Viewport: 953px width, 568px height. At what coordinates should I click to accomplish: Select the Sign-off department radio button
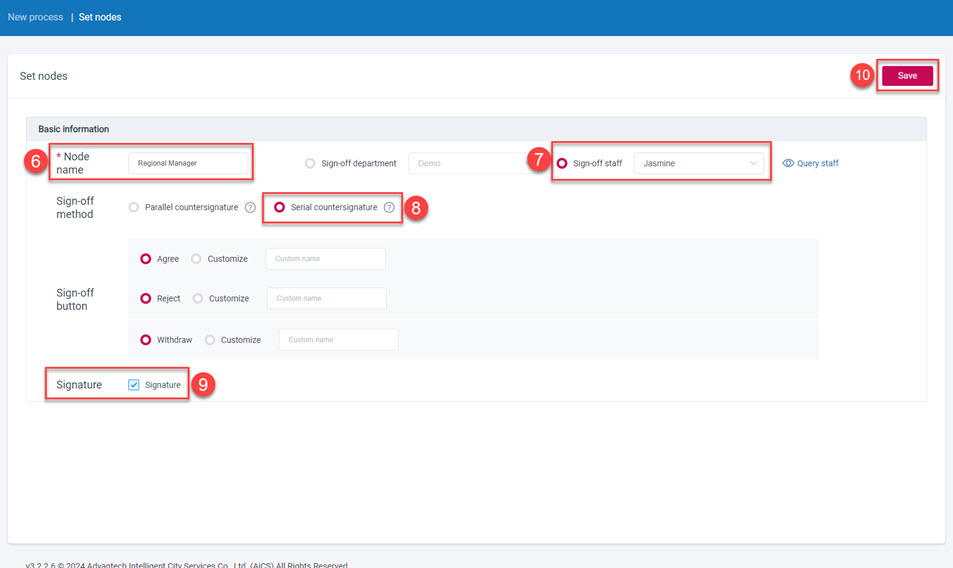(x=310, y=163)
